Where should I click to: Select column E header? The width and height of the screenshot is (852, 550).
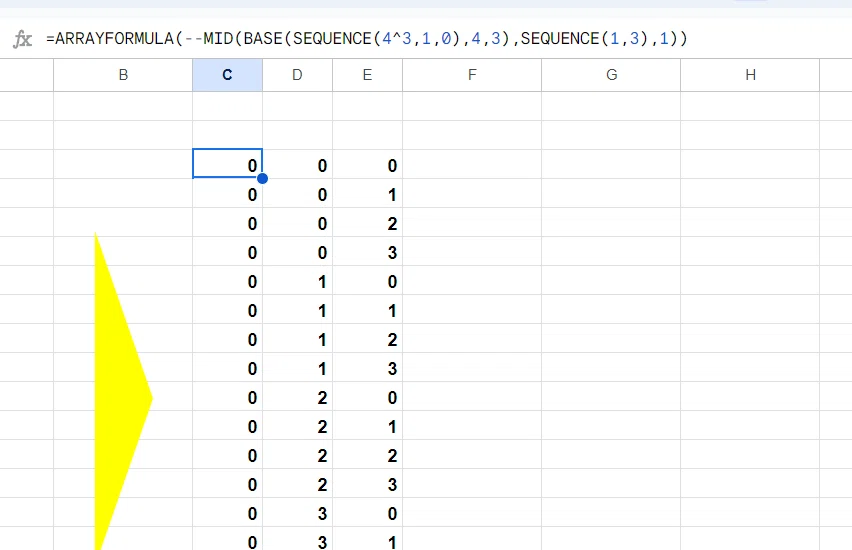point(367,75)
